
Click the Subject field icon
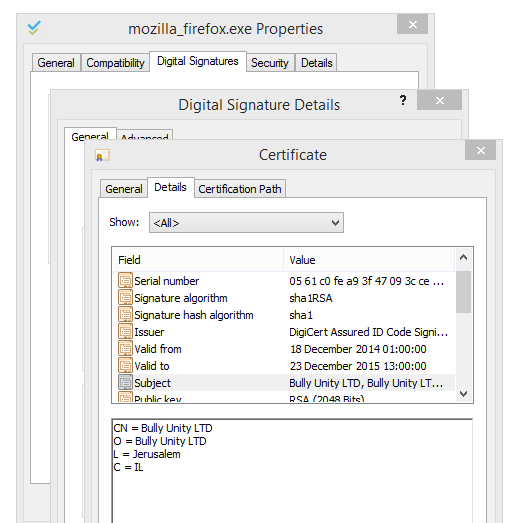(x=125, y=383)
